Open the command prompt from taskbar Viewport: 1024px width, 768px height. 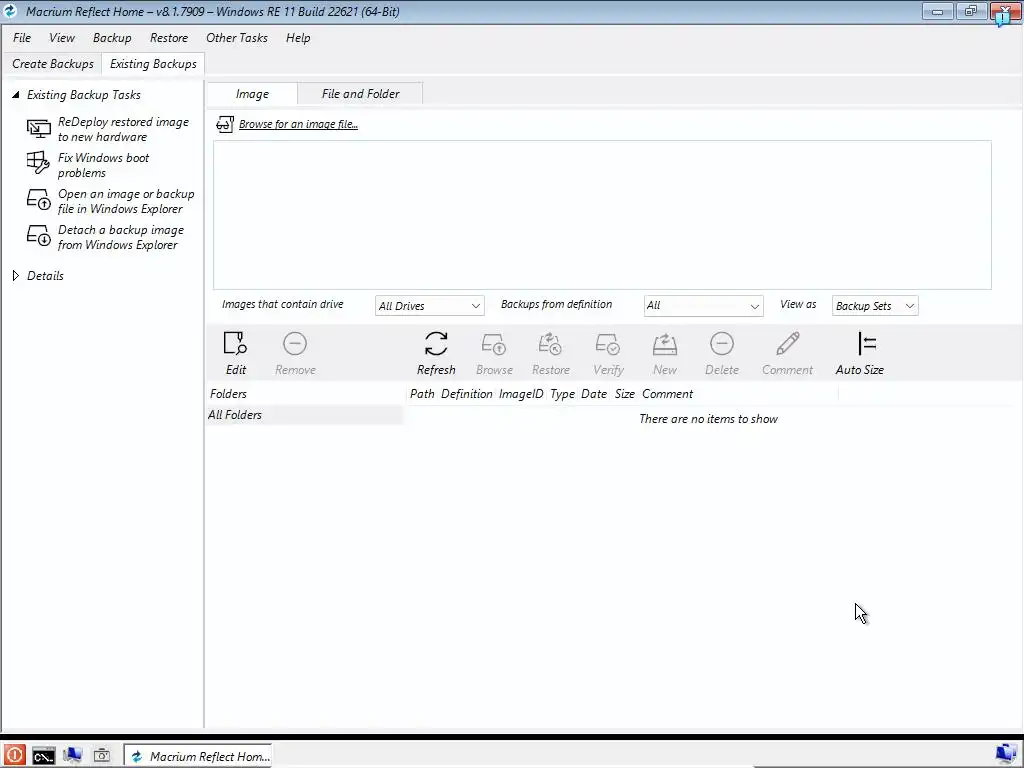(x=44, y=756)
